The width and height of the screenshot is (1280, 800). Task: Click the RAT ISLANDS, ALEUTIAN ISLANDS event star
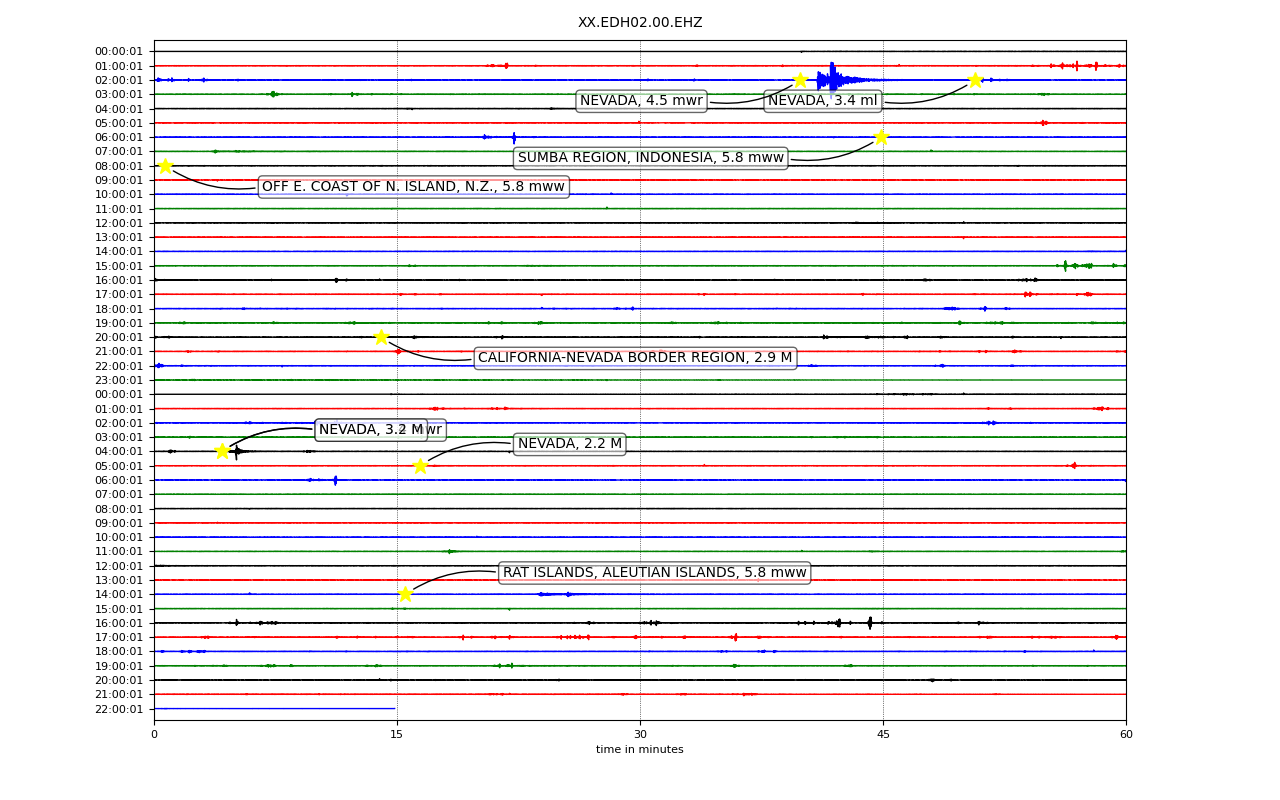(405, 594)
